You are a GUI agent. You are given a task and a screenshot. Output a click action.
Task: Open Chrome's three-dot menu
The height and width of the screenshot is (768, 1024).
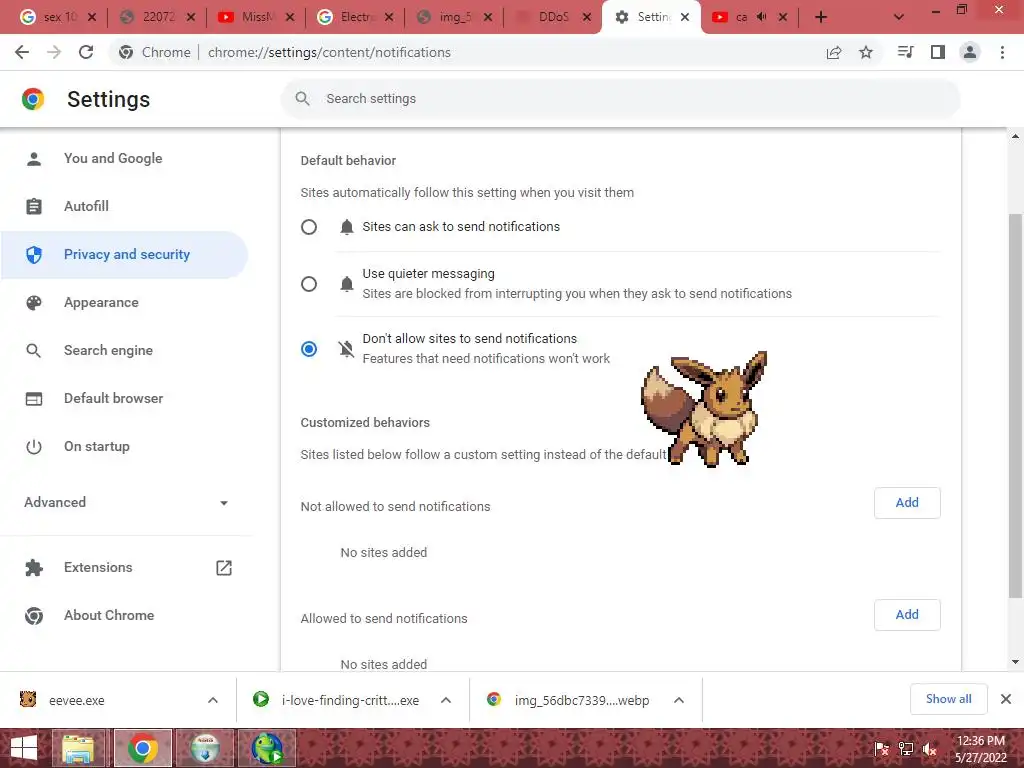click(1002, 52)
